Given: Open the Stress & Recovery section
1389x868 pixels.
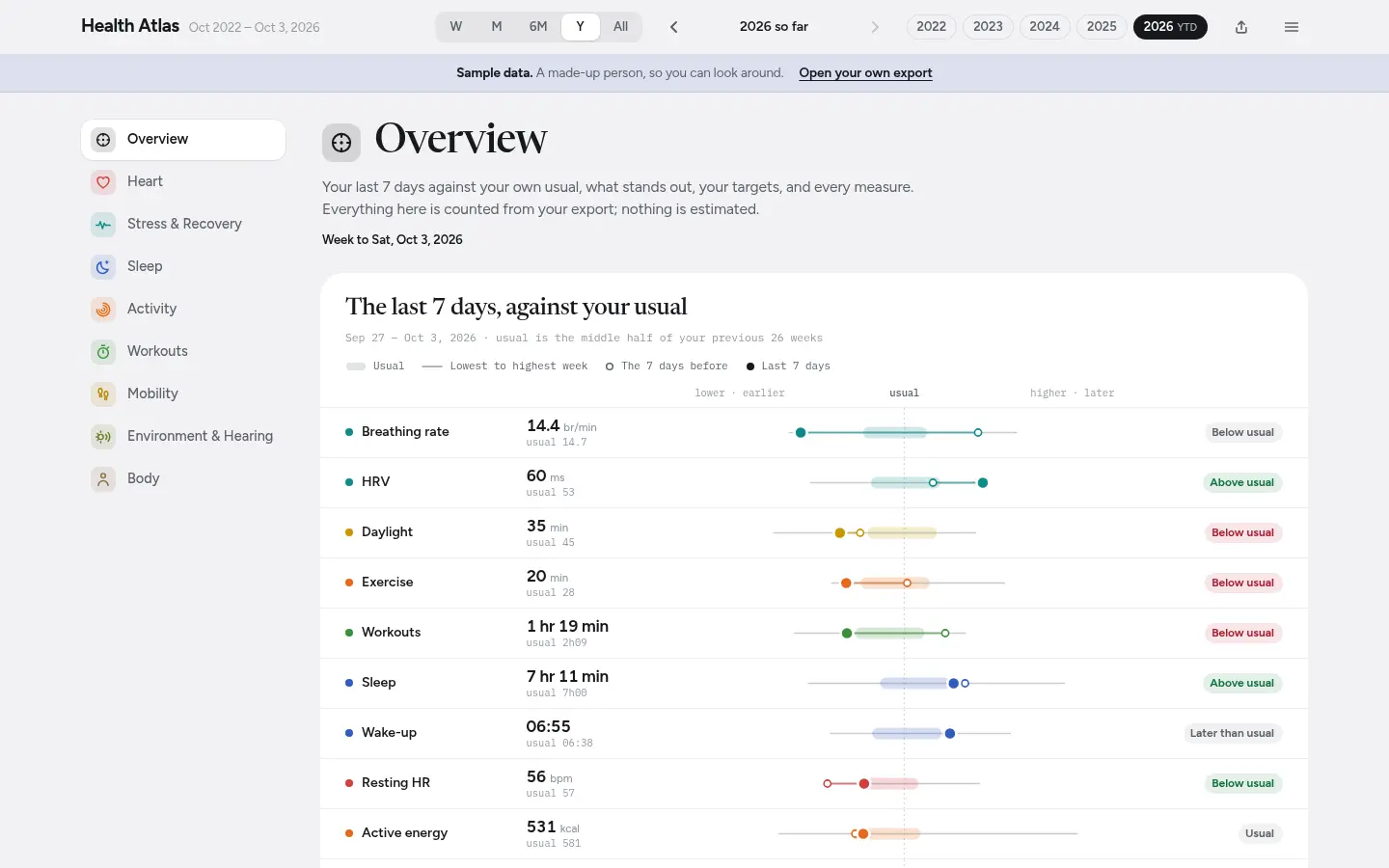Looking at the screenshot, I should pos(183,225).
